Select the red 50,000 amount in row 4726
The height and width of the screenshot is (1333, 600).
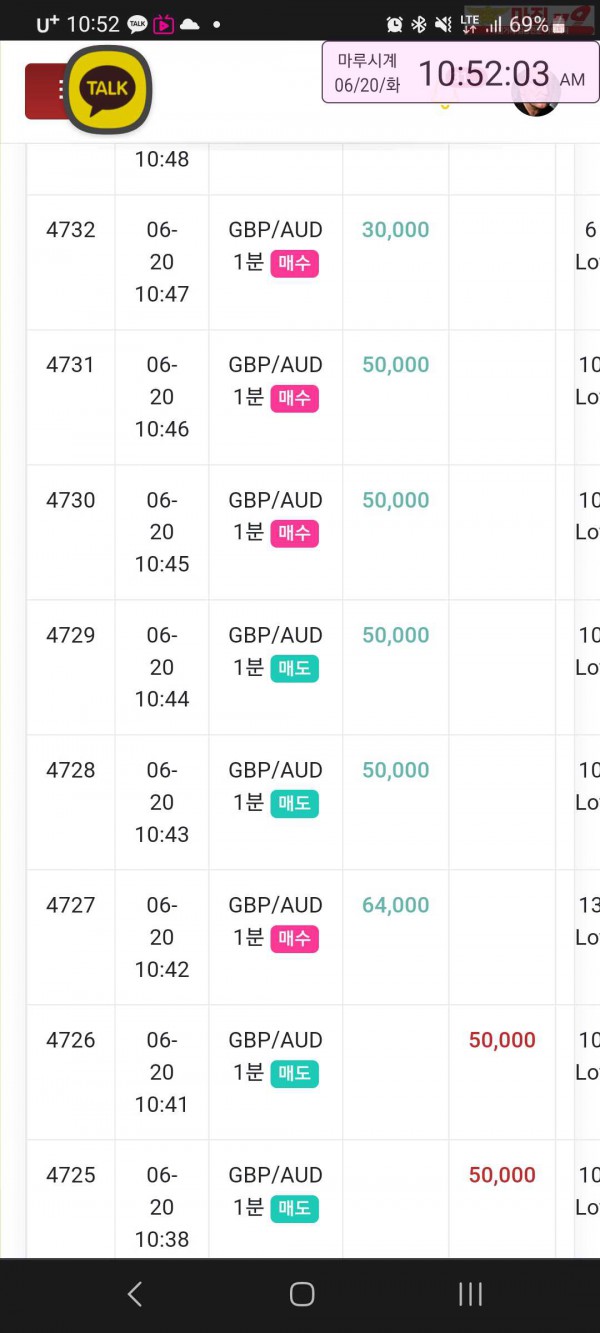502,1040
